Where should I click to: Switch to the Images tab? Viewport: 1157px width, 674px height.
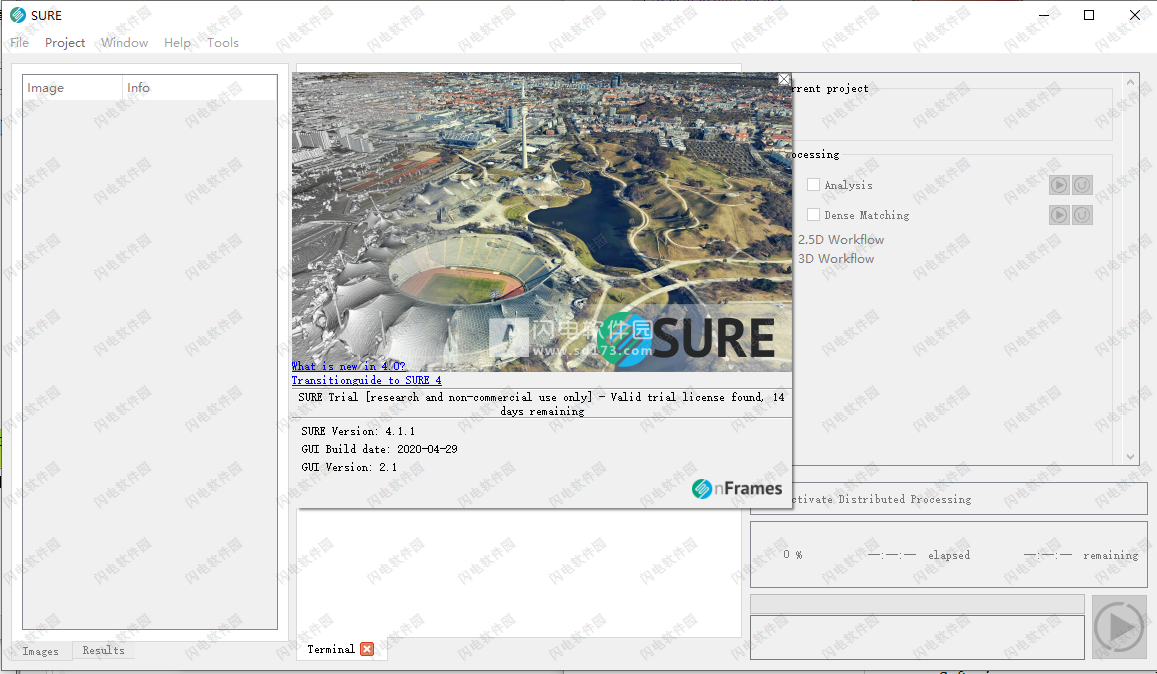(41, 651)
